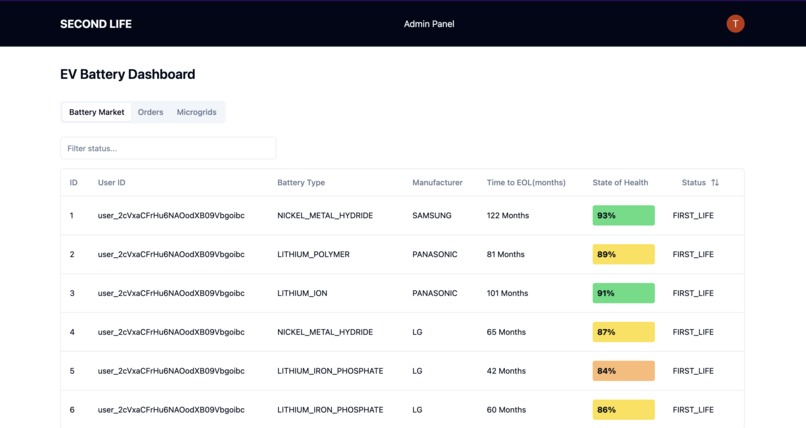806x428 pixels.
Task: Click the 89% yellow health badge
Action: 624,254
